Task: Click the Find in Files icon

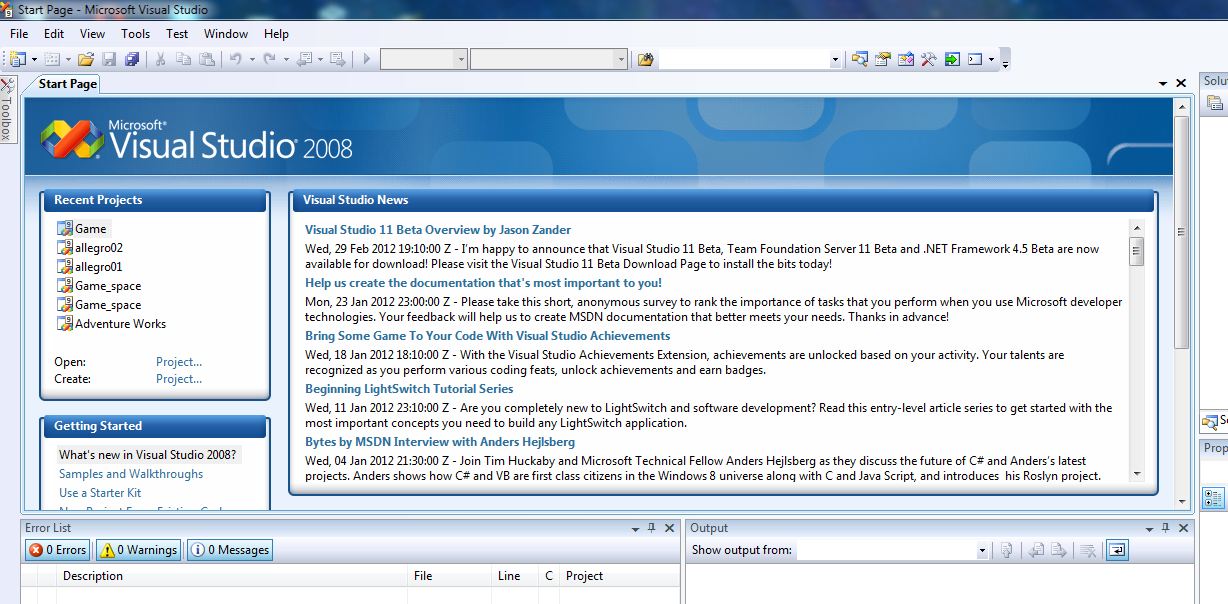Action: [x=645, y=59]
